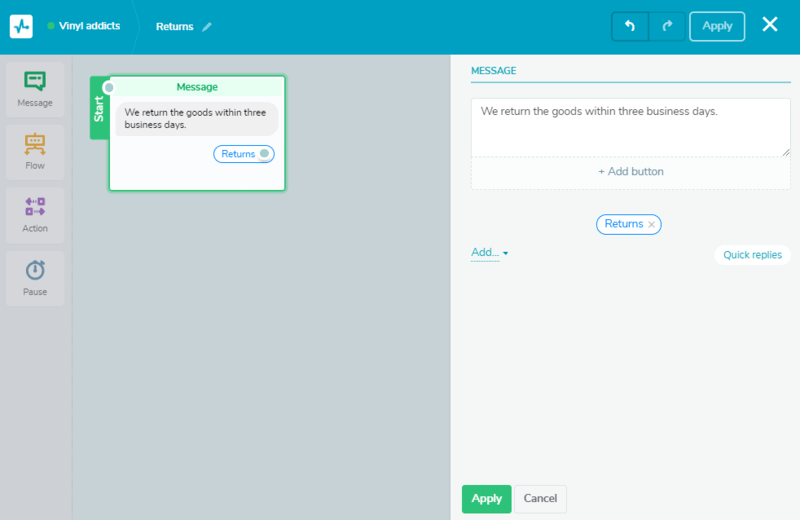This screenshot has height=520, width=800.
Task: Click the input connector dot on Message node
Action: pos(109,88)
